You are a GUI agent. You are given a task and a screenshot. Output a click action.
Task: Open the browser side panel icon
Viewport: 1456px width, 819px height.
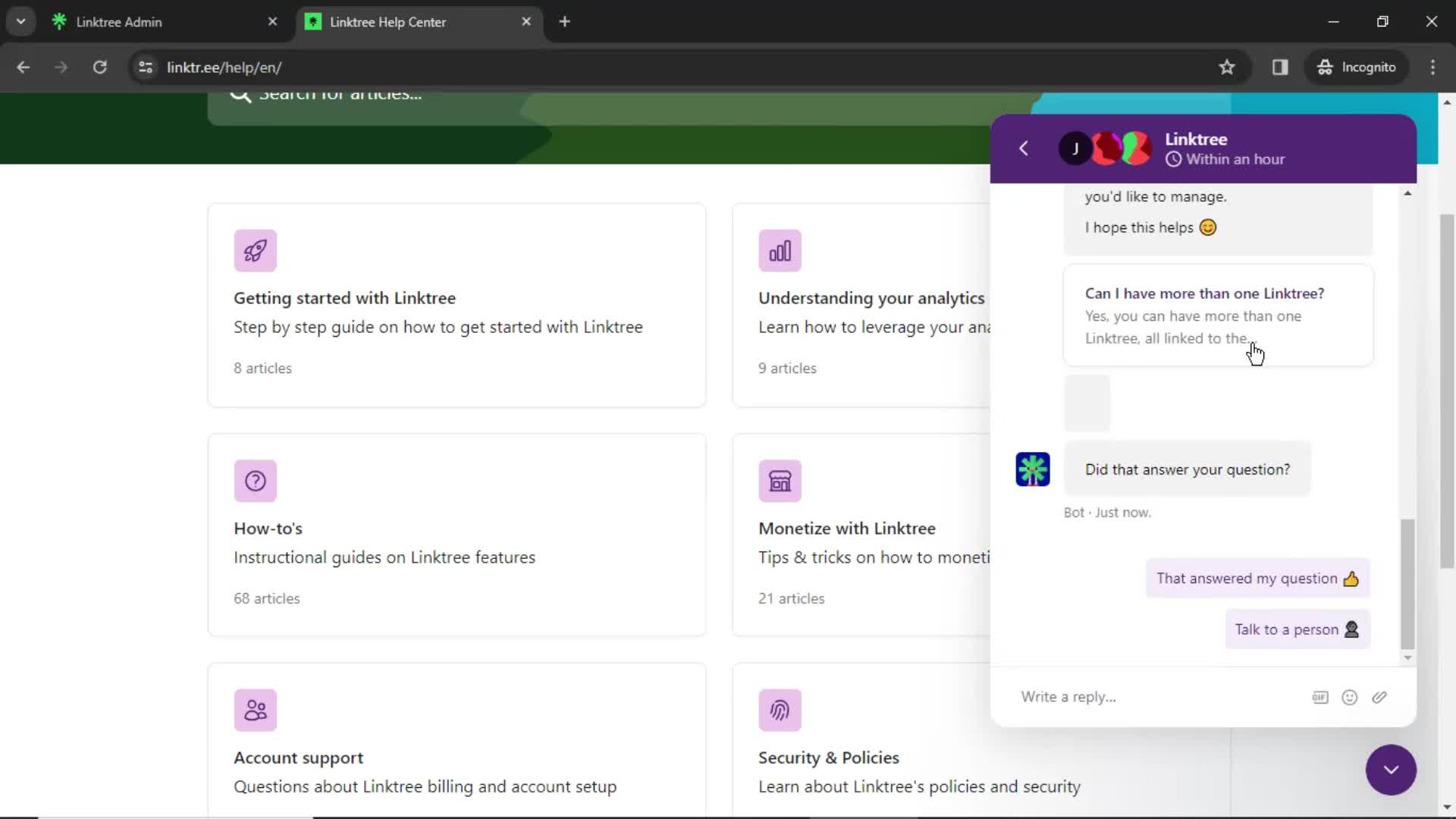[1280, 67]
